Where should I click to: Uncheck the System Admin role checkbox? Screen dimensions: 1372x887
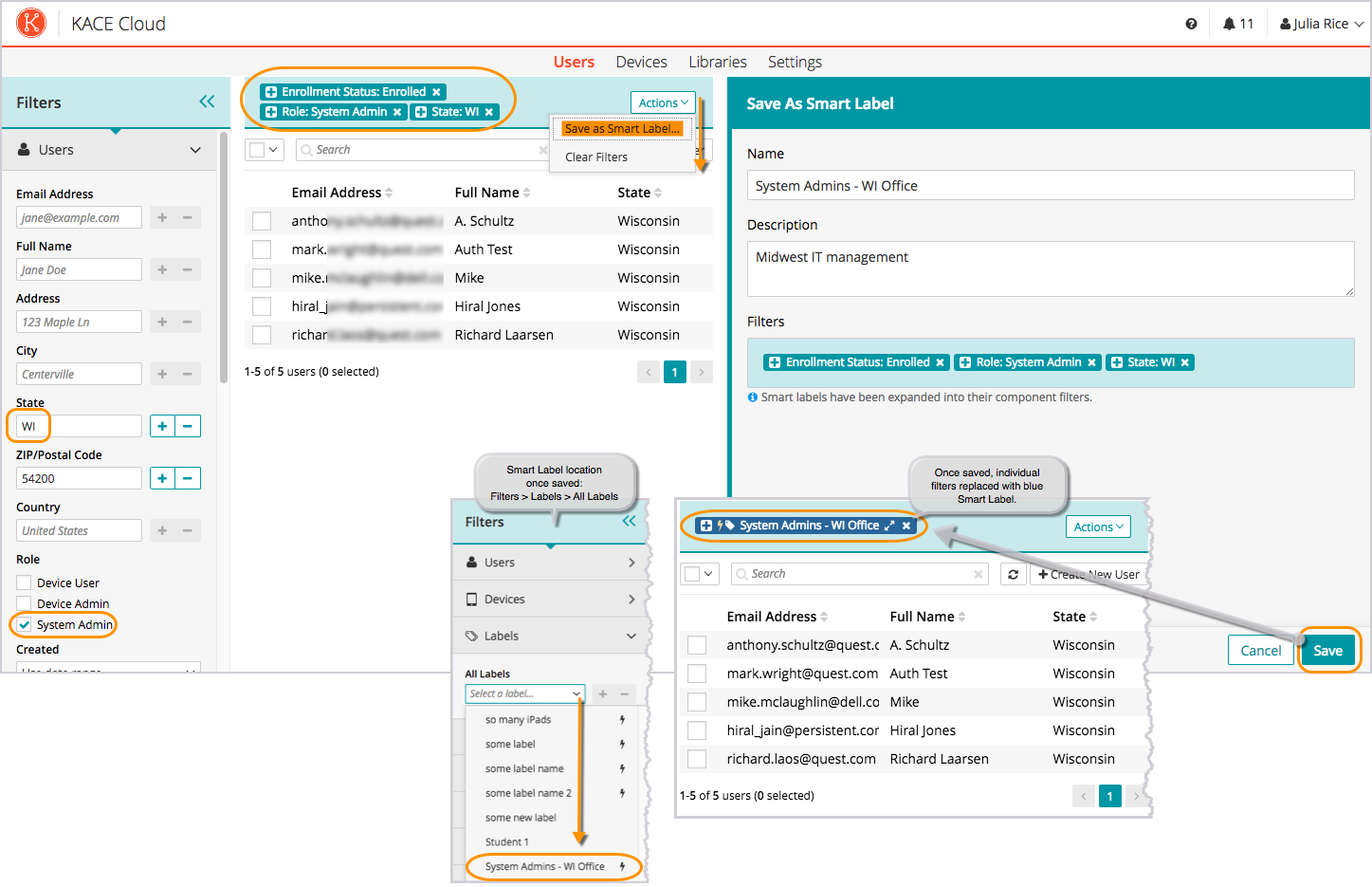(25, 624)
